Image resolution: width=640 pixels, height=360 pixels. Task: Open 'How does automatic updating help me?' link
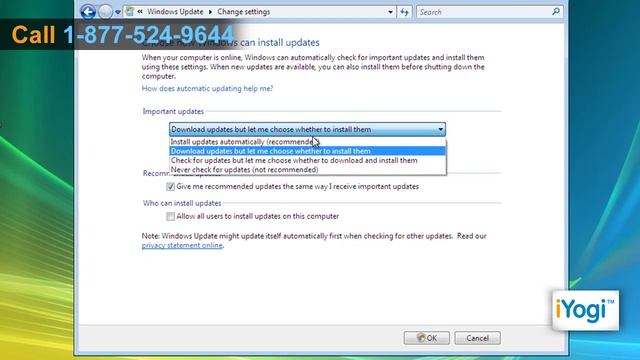[x=207, y=88]
